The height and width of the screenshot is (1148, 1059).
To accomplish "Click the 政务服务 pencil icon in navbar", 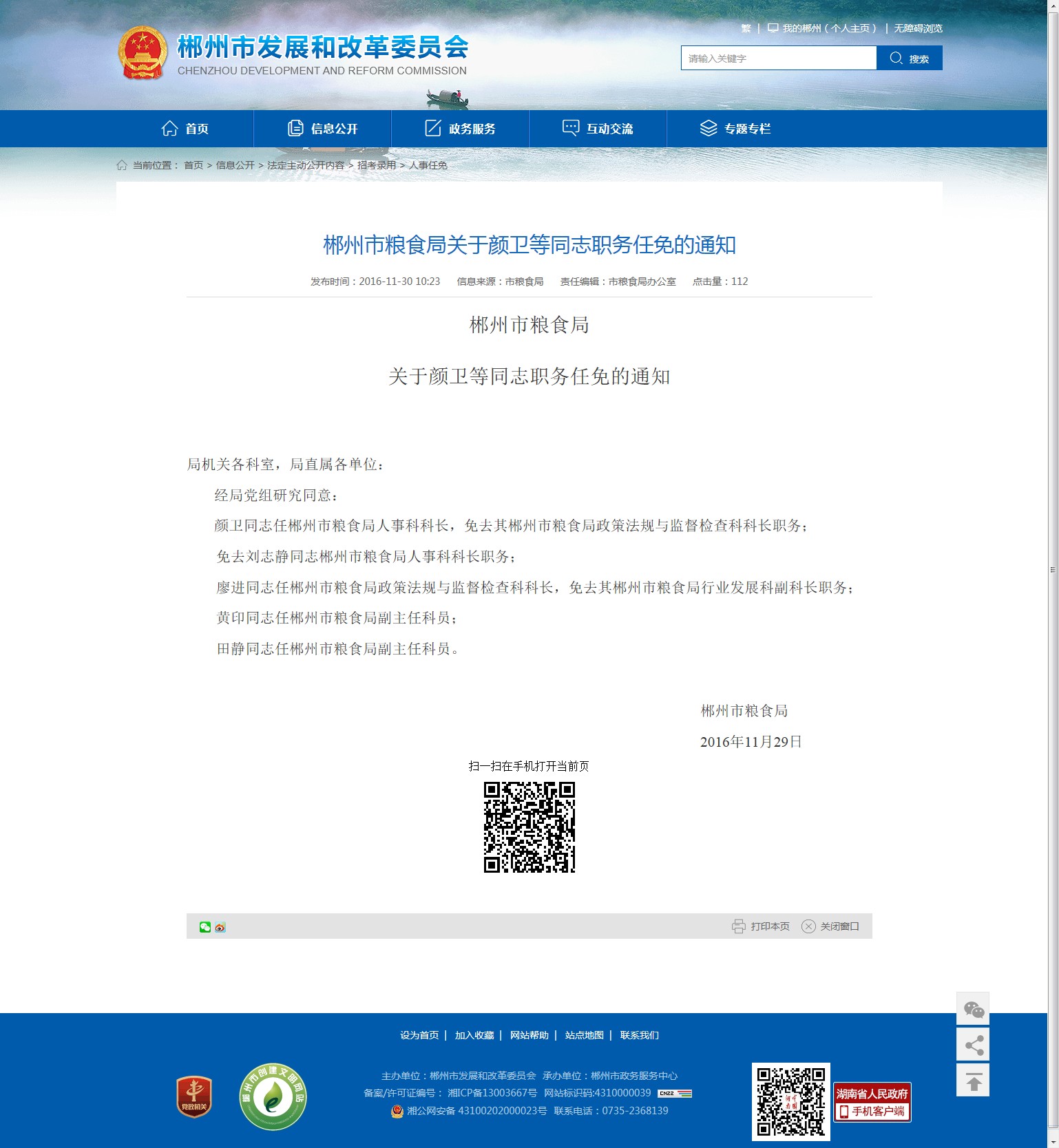I will (x=433, y=128).
